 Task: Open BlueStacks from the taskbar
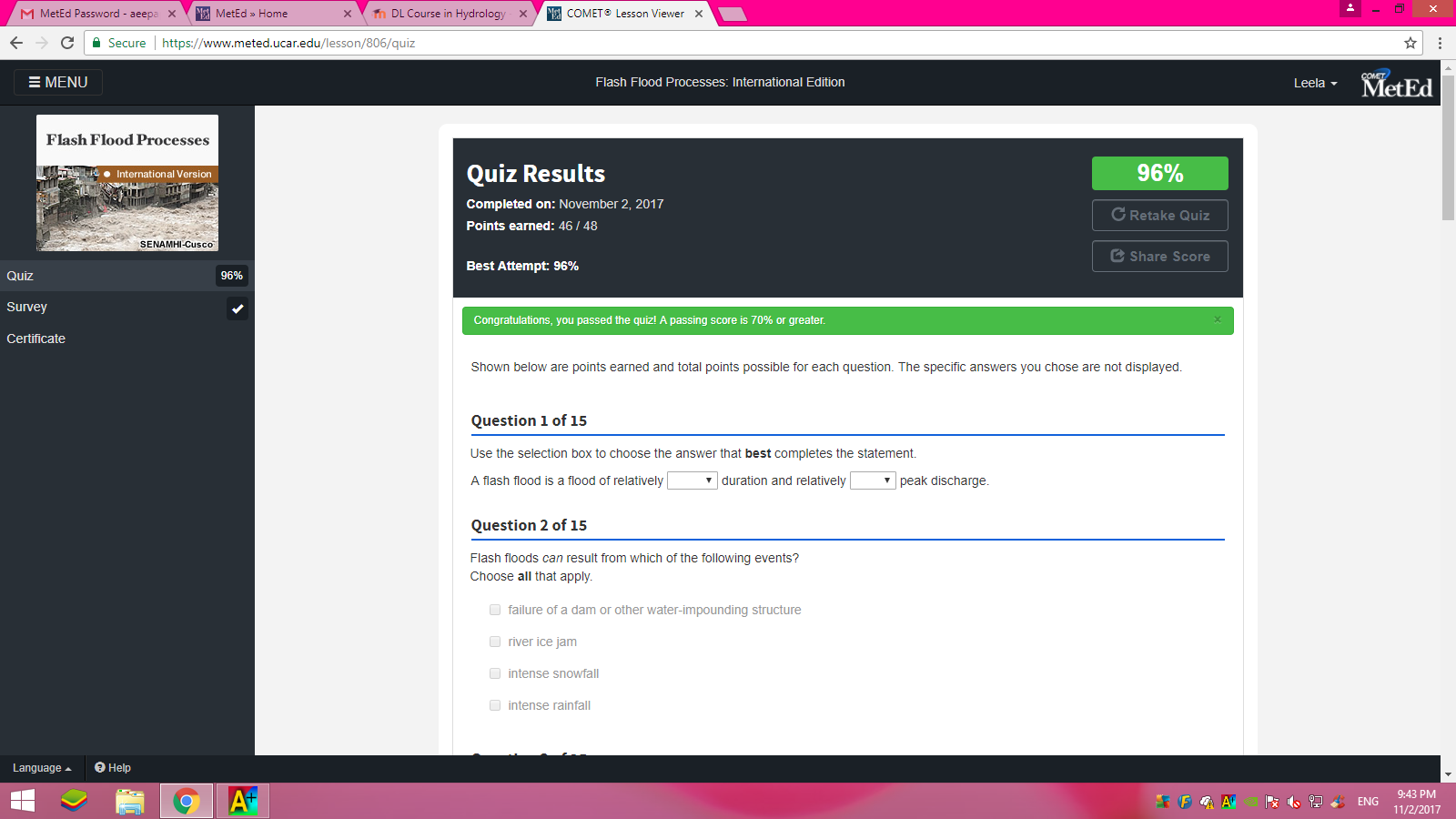coord(74,801)
